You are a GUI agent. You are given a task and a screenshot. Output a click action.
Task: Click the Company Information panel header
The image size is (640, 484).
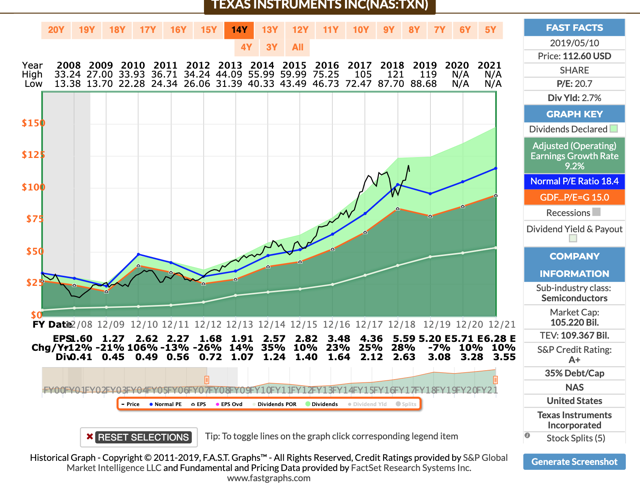click(574, 265)
